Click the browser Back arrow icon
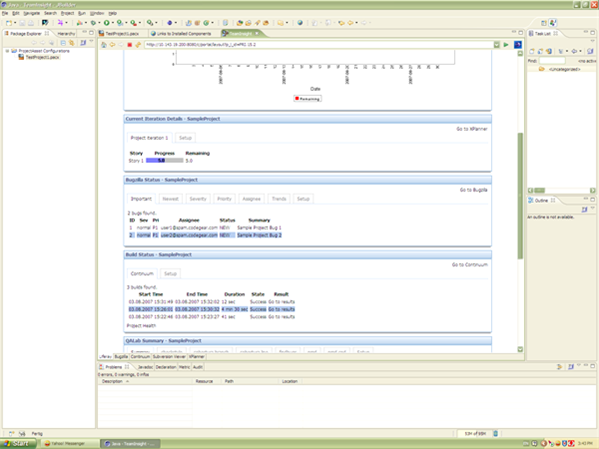The height and width of the screenshot is (449, 599). 112,45
